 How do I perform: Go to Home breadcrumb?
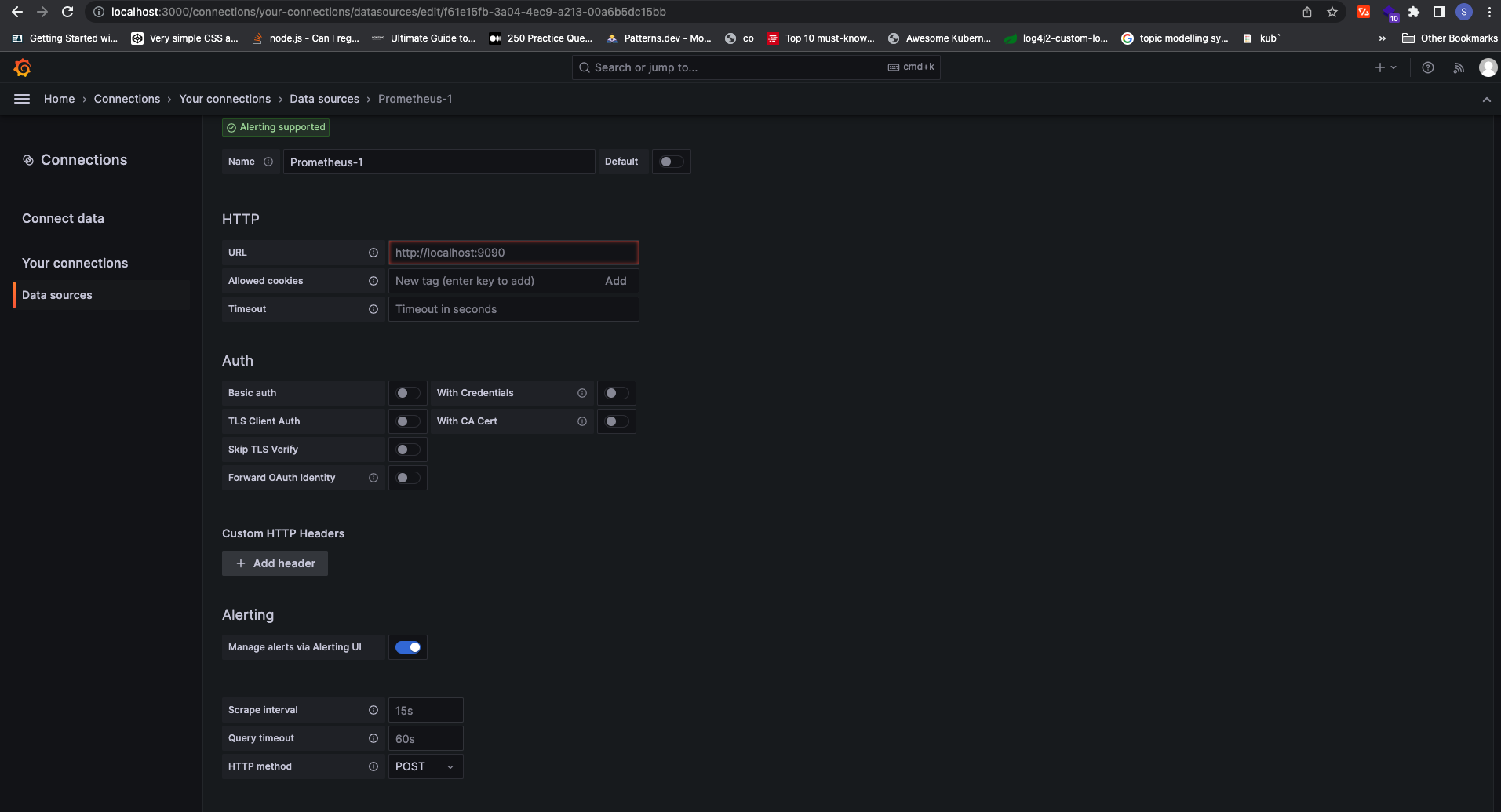point(60,99)
